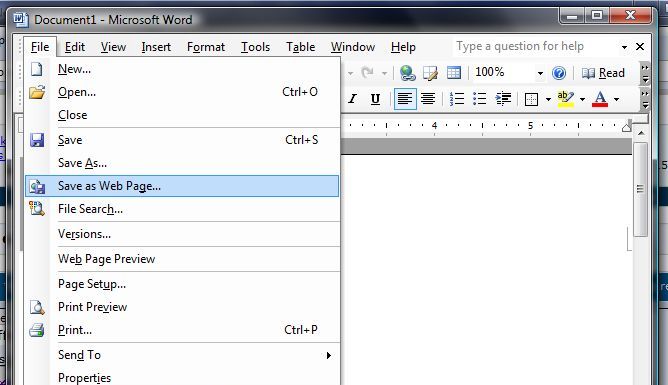This screenshot has height=385, width=668.
Task: Expand Formatting toolbar options chevron
Action: point(645,99)
